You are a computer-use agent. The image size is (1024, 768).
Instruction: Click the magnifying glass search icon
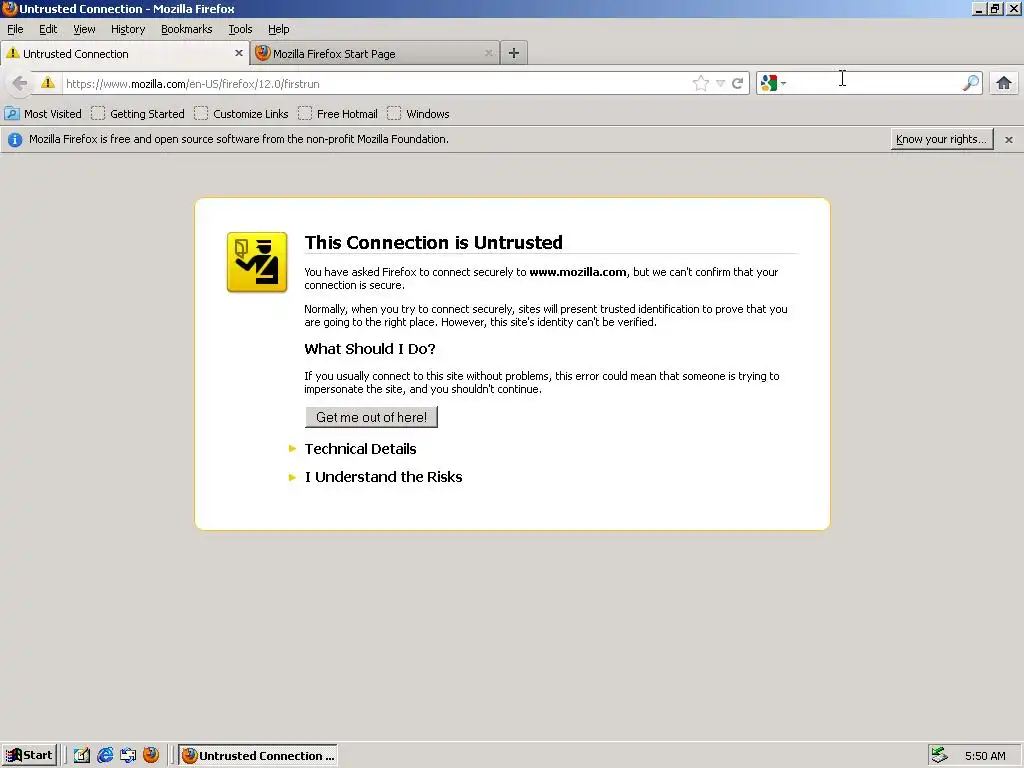click(971, 83)
